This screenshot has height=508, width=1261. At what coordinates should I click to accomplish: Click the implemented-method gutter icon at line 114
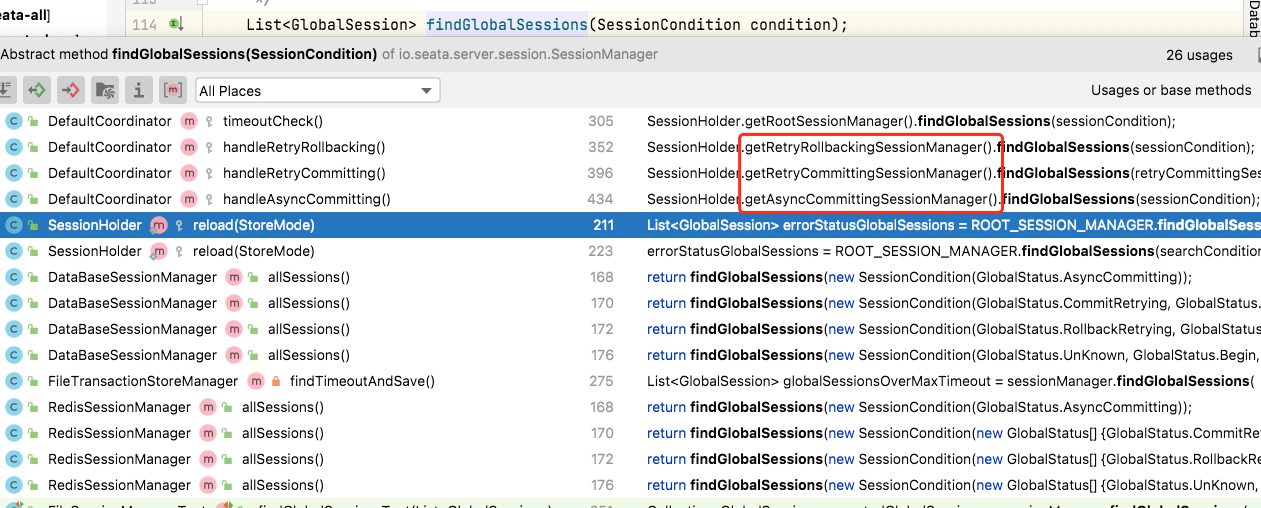(x=176, y=24)
